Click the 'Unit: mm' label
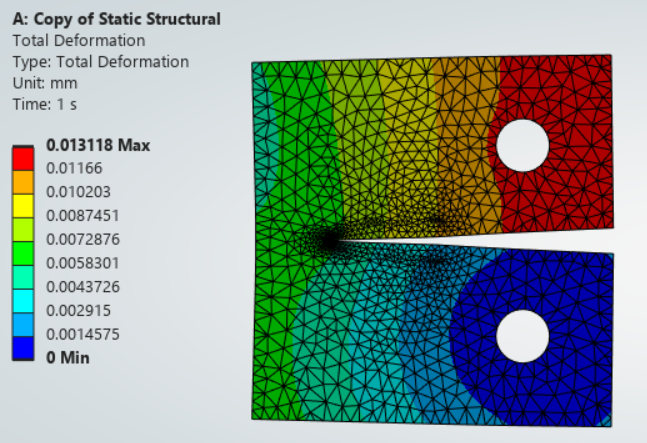The height and width of the screenshot is (443, 647). pyautogui.click(x=43, y=82)
